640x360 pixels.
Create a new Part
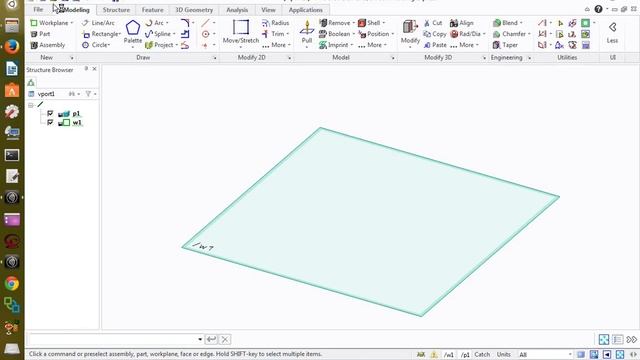(40, 34)
